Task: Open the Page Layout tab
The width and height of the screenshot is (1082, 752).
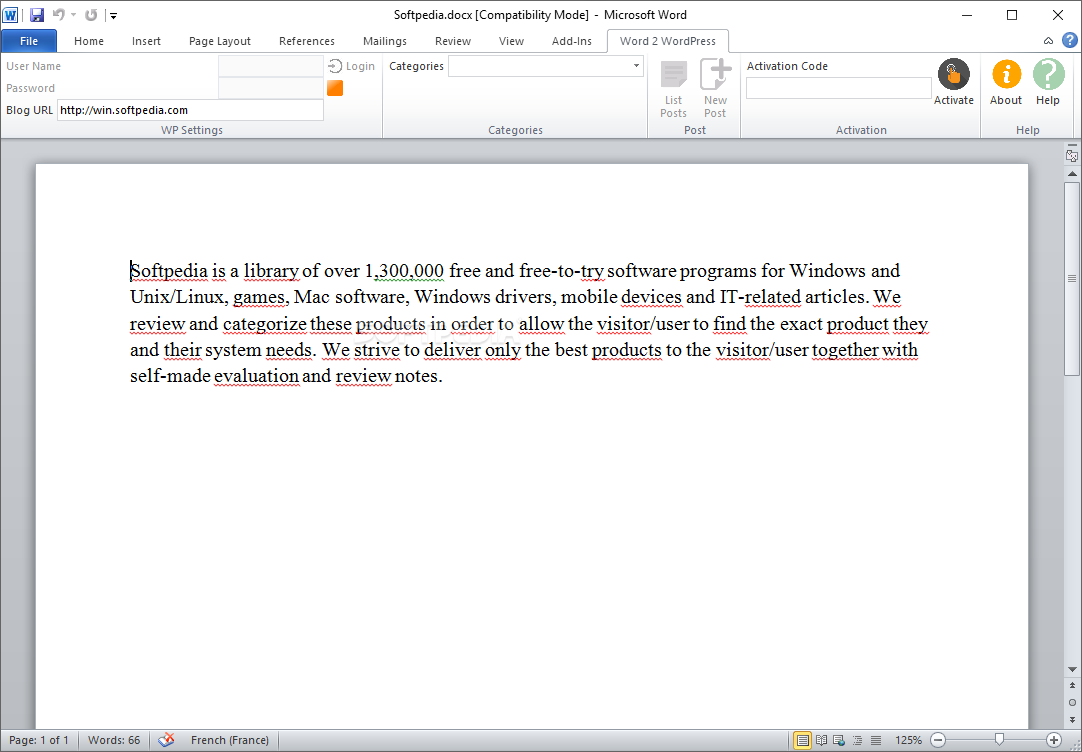Action: pos(219,41)
